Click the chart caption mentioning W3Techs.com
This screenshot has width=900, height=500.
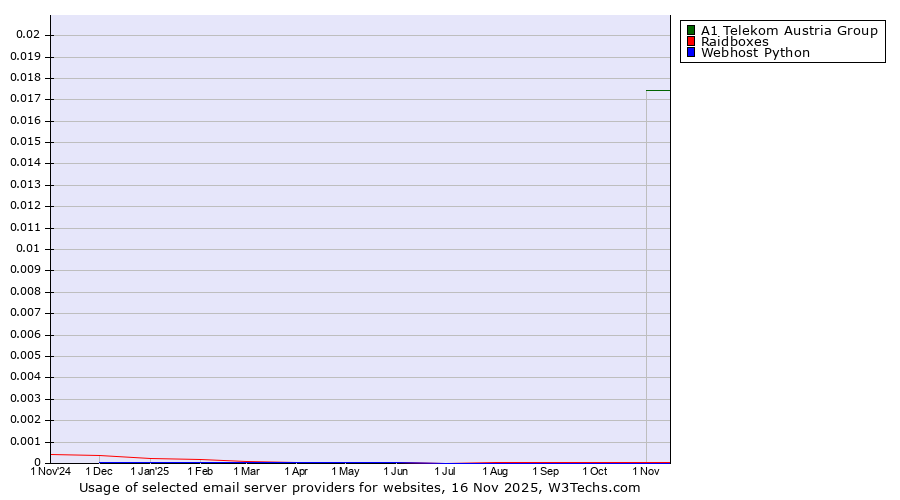[359, 487]
